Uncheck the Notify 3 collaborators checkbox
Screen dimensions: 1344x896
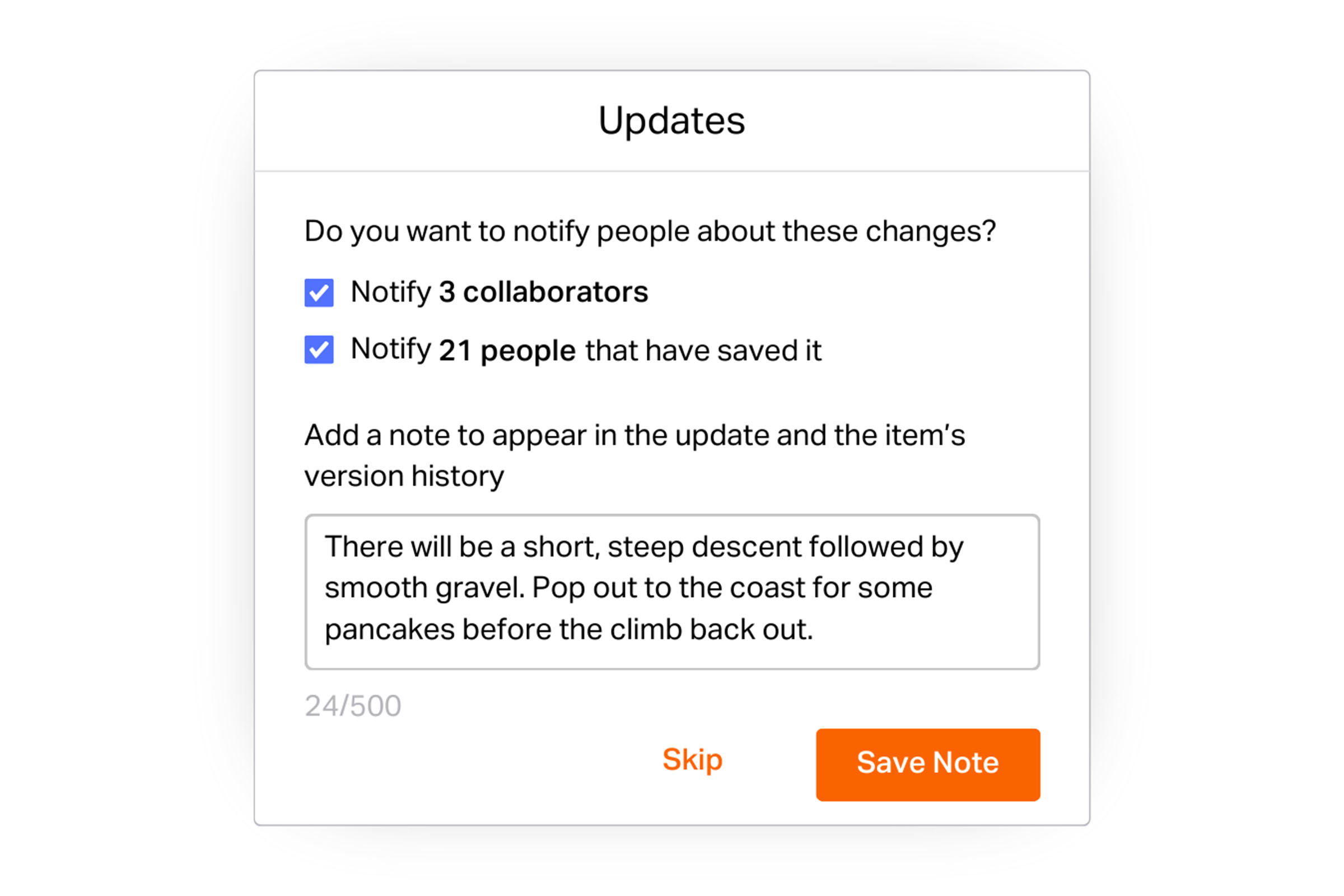click(319, 292)
